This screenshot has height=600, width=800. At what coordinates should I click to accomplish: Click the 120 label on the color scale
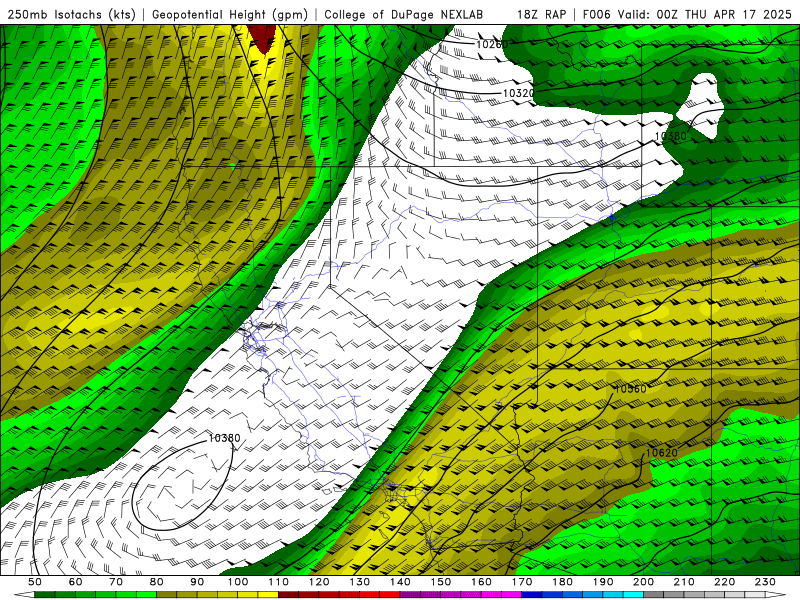pyautogui.click(x=319, y=582)
